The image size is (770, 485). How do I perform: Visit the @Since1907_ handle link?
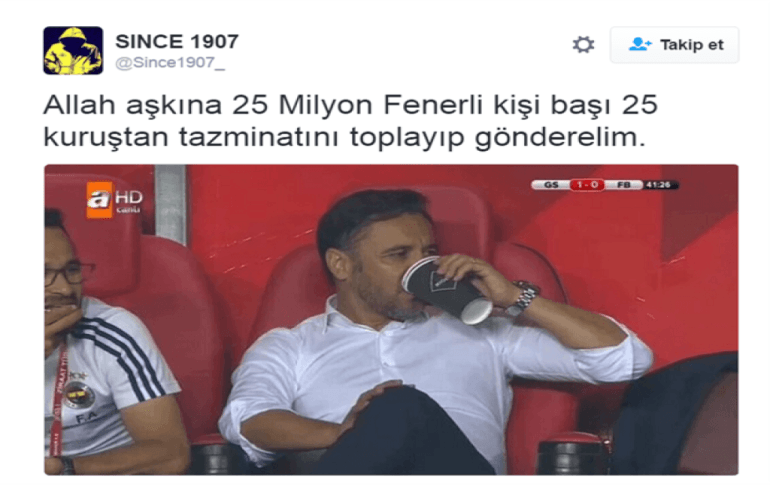[170, 63]
